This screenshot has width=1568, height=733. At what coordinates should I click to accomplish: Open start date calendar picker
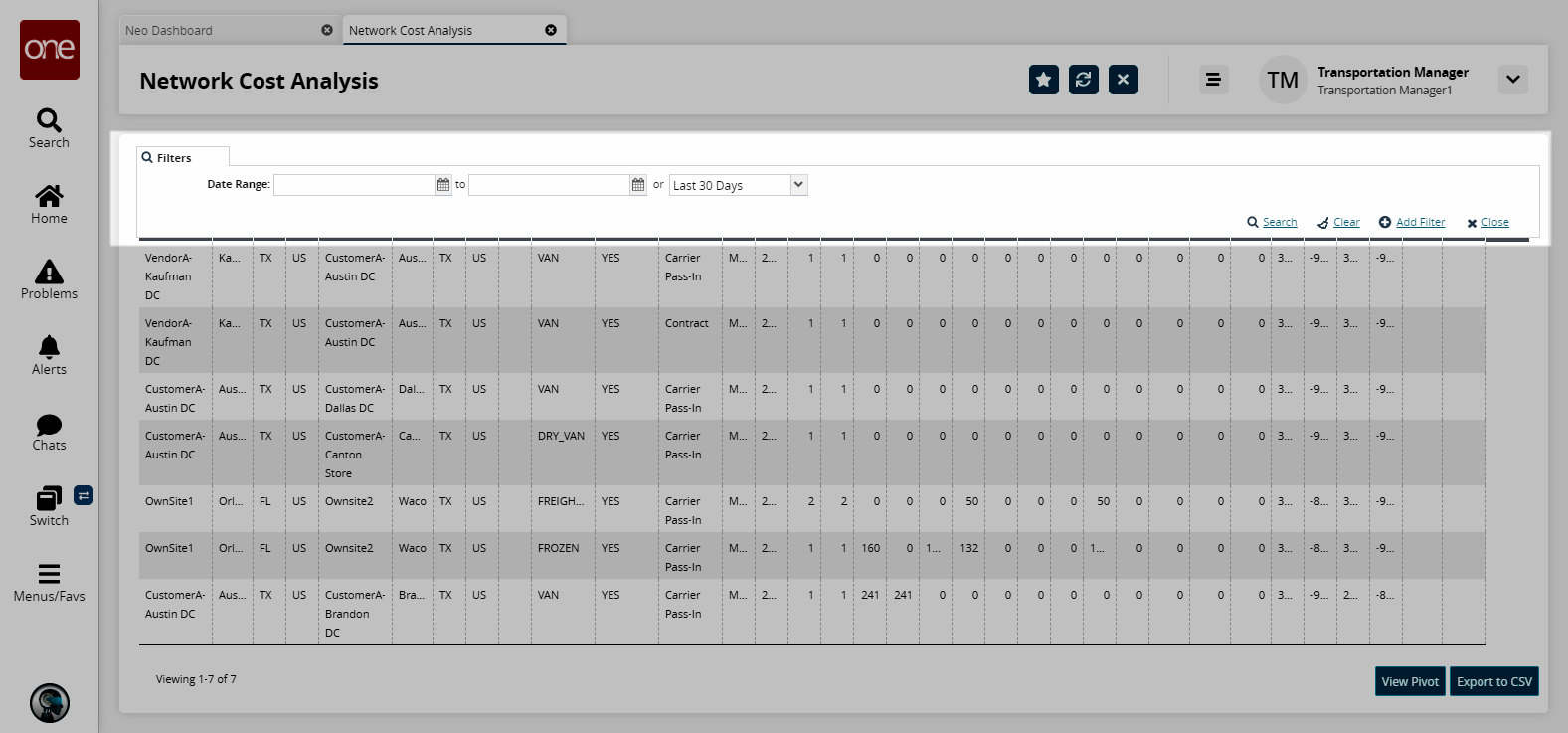pyautogui.click(x=443, y=185)
